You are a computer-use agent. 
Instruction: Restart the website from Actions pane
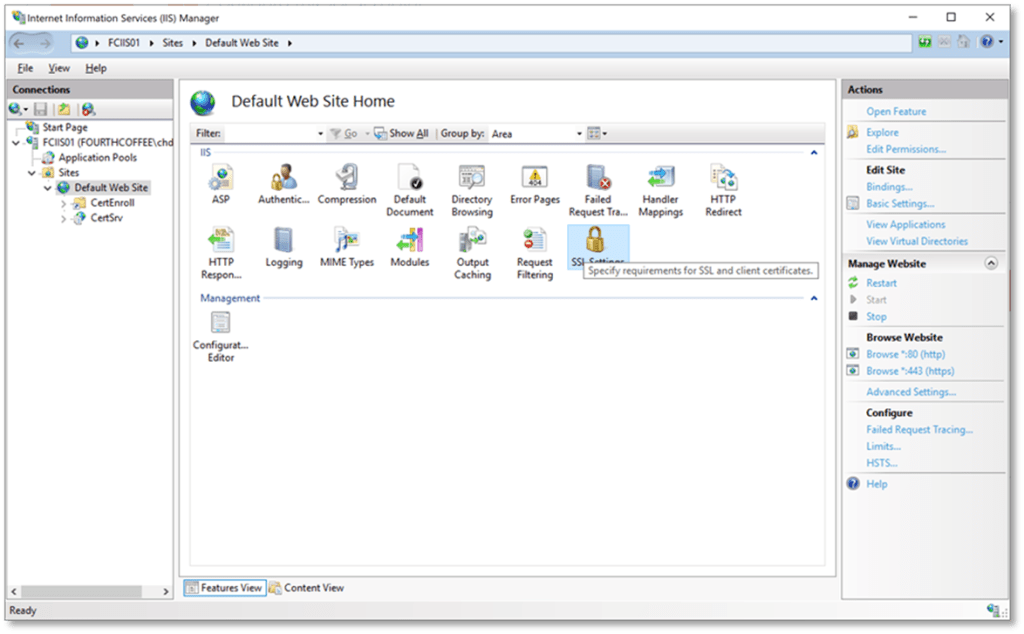pos(881,283)
